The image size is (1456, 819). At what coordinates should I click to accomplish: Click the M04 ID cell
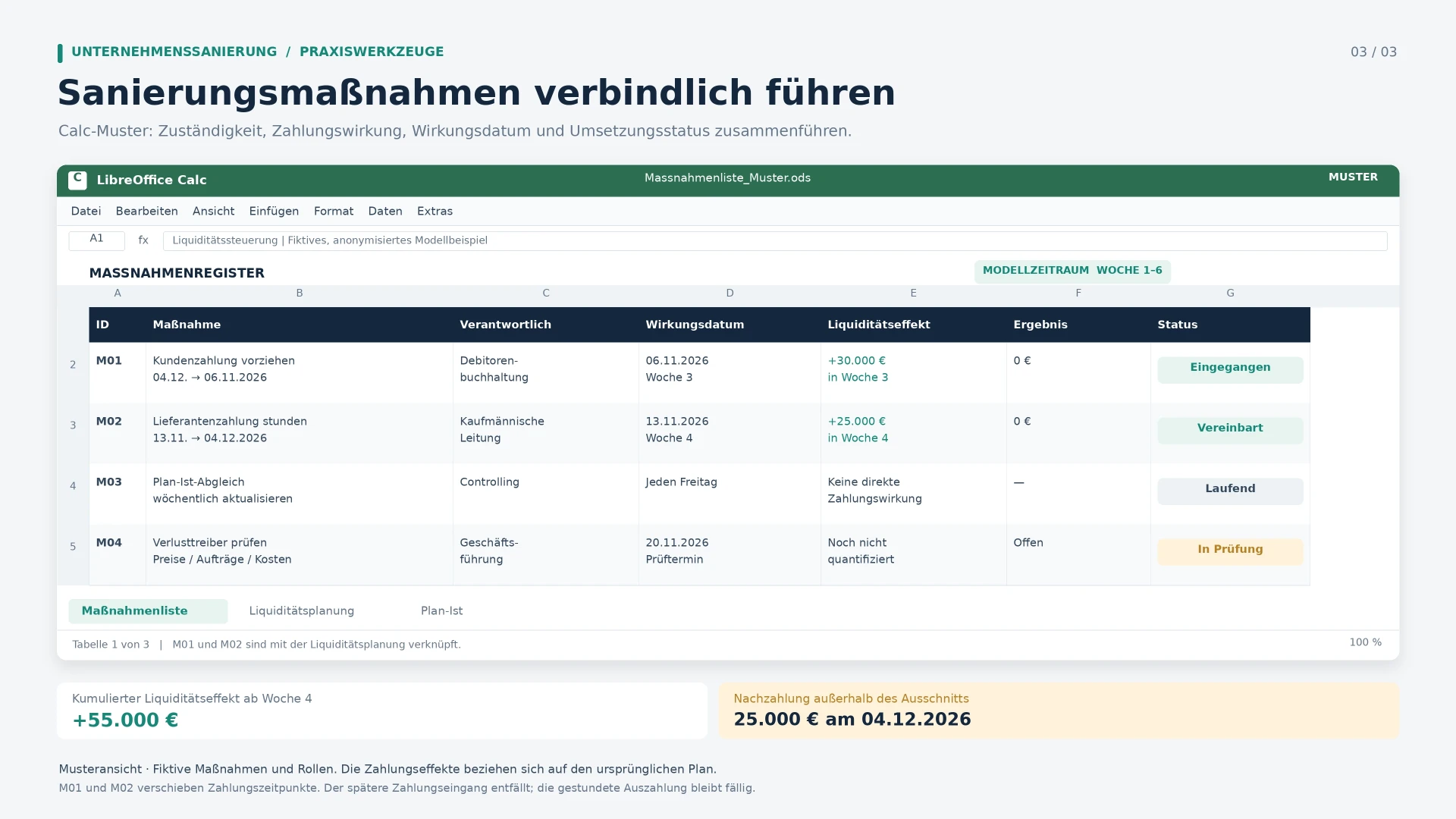118,554
